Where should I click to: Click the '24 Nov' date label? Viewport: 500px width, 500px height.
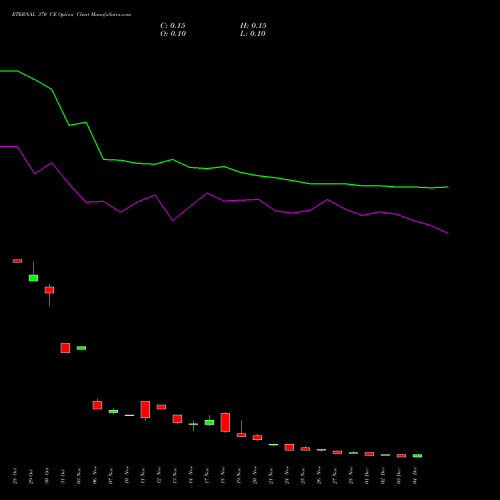pos(287,475)
